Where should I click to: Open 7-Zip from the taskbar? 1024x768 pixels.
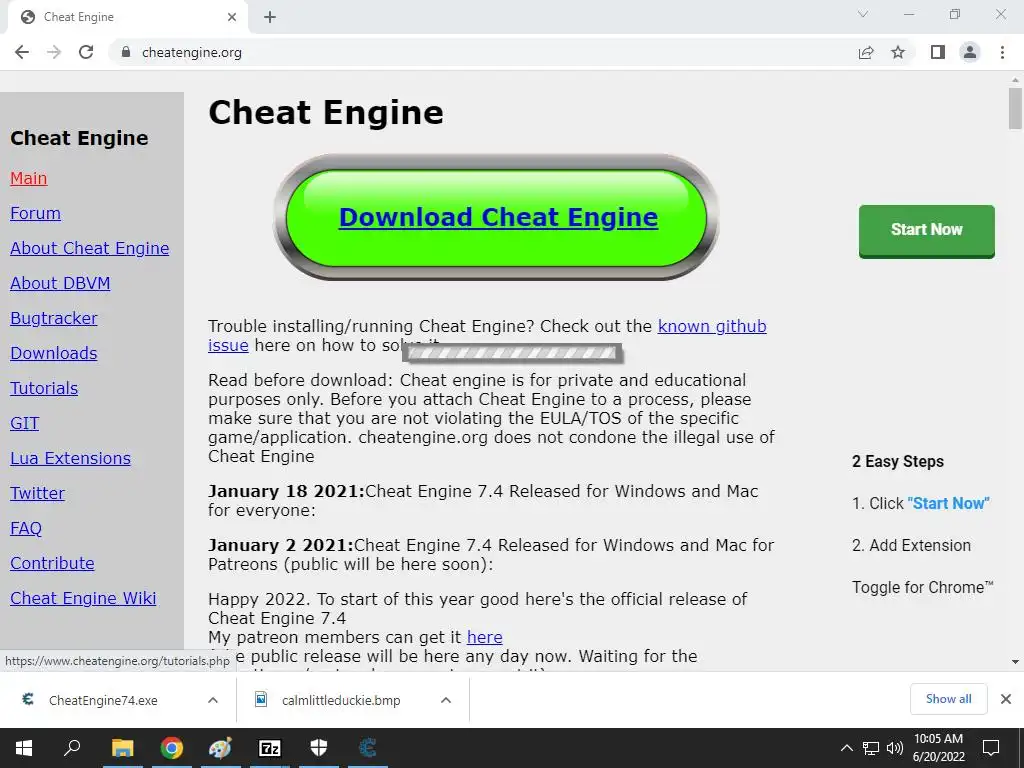click(270, 748)
